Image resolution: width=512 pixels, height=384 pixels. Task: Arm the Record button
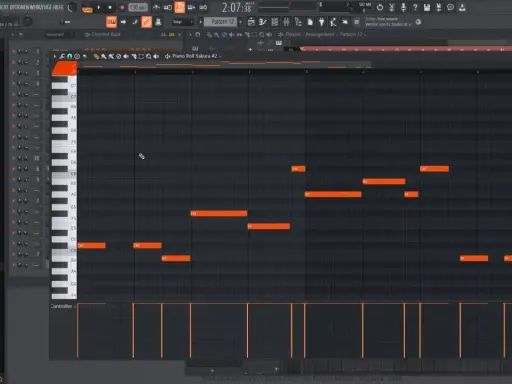click(x=122, y=7)
